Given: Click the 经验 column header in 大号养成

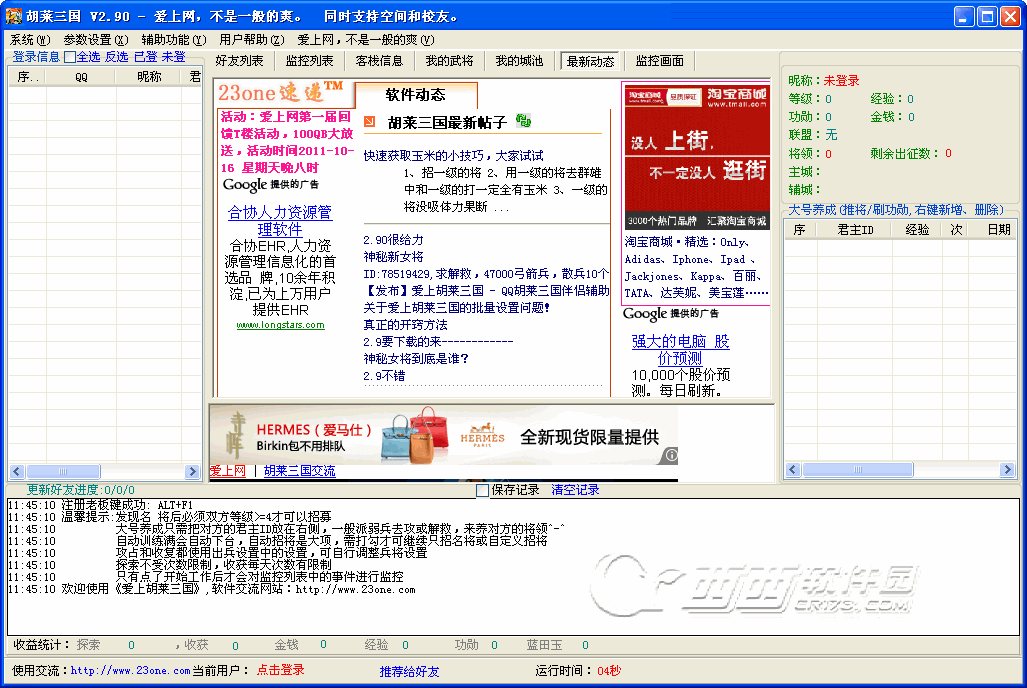Looking at the screenshot, I should pyautogui.click(x=917, y=230).
